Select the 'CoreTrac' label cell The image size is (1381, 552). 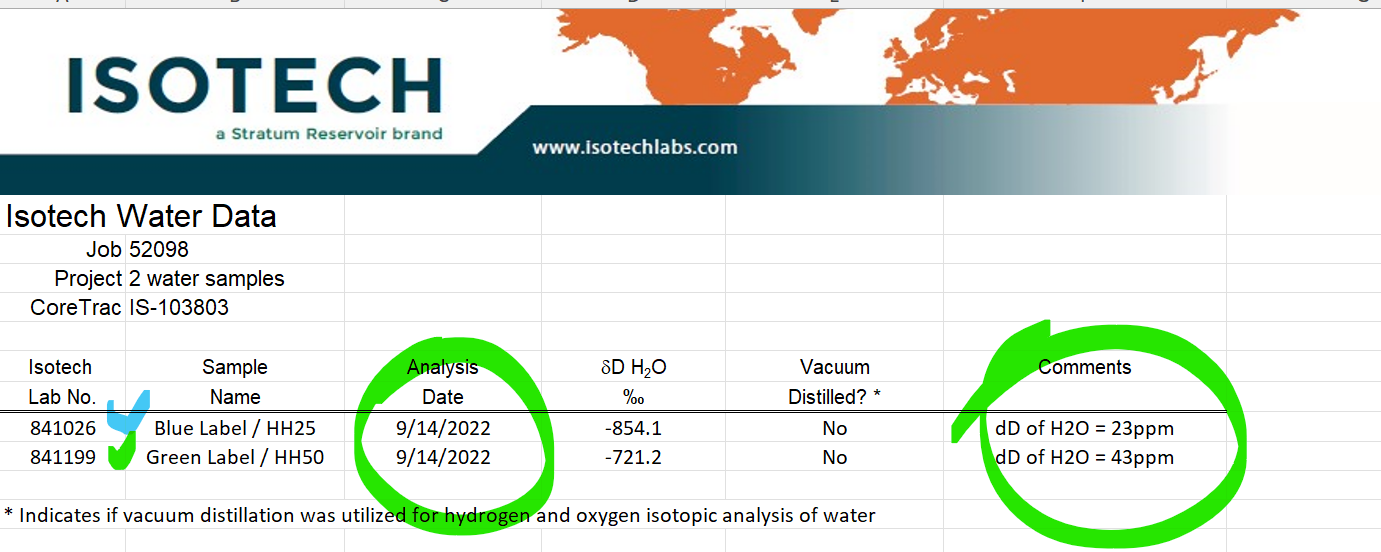pos(76,308)
